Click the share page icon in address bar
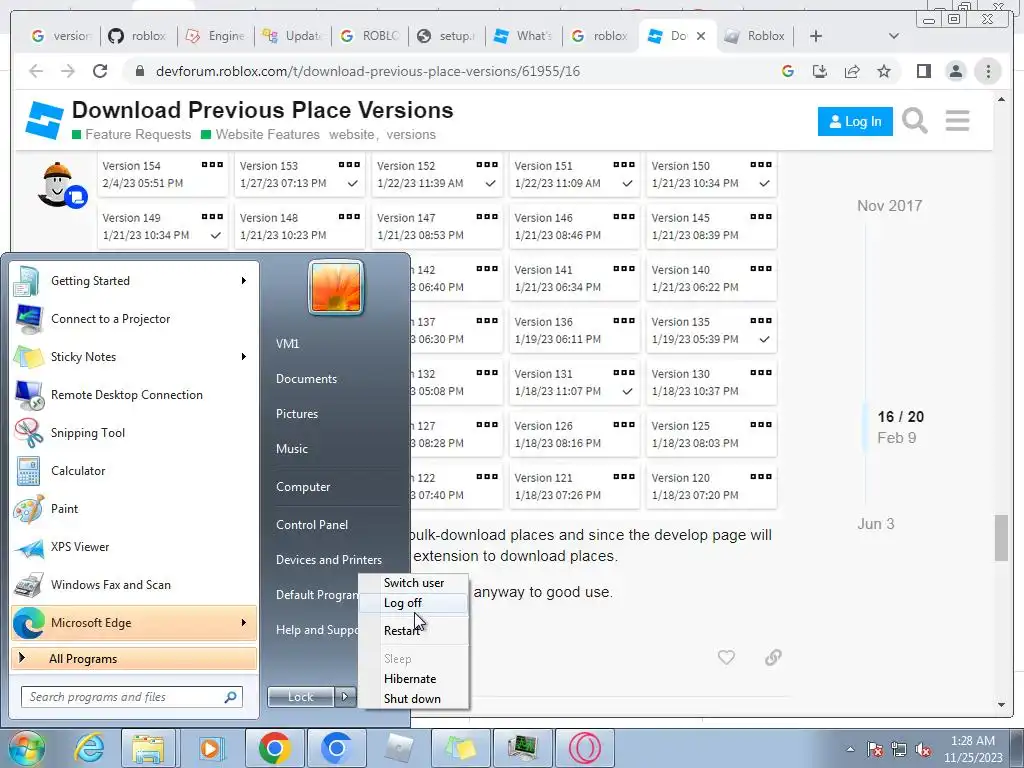Screen dimensions: 1024x768 (852, 71)
